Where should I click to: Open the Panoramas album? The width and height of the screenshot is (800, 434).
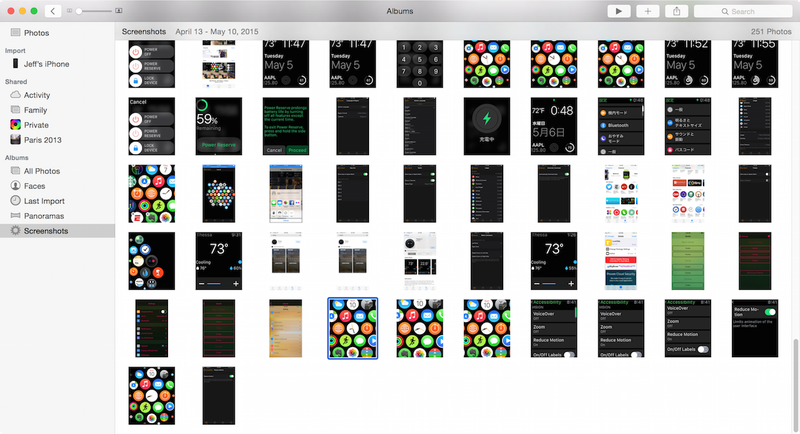[44, 216]
